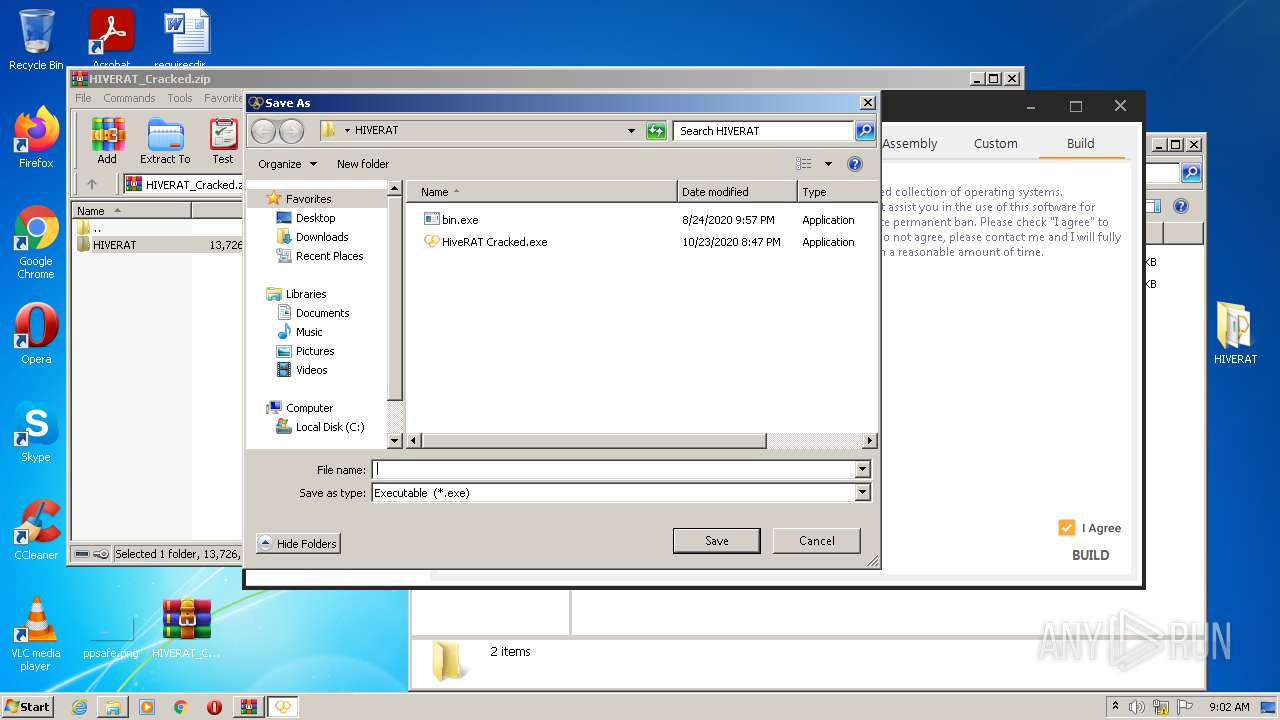The image size is (1280, 720).
Task: Sort by the Type column header
Action: (837, 192)
